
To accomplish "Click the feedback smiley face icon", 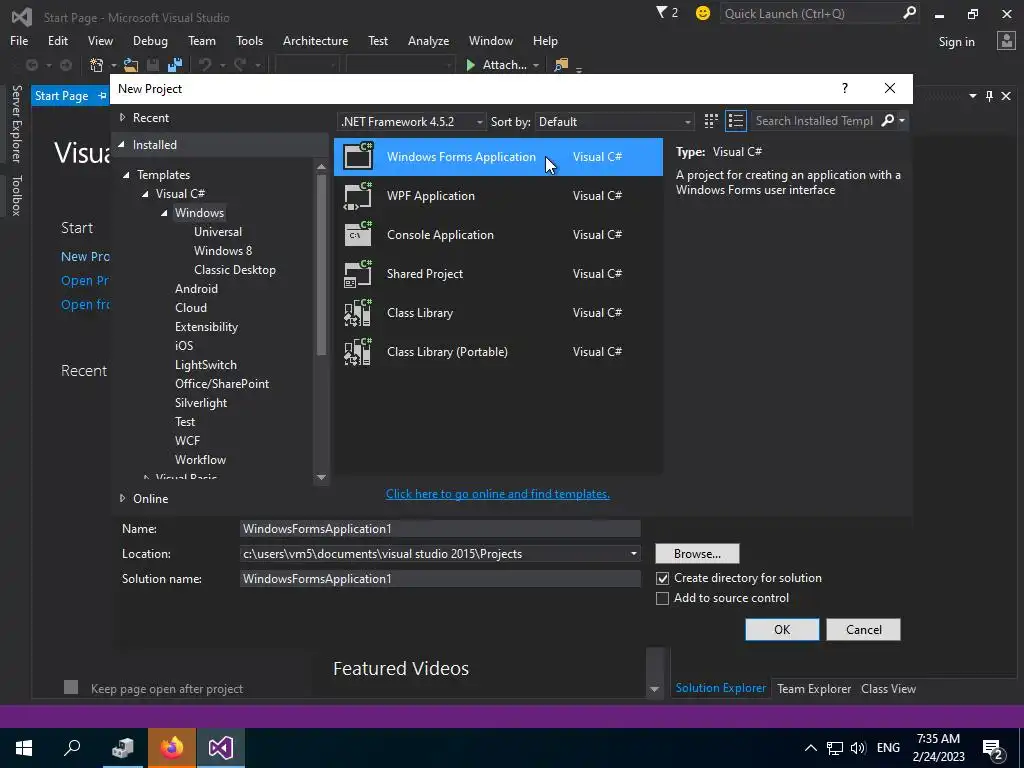I will pyautogui.click(x=703, y=13).
